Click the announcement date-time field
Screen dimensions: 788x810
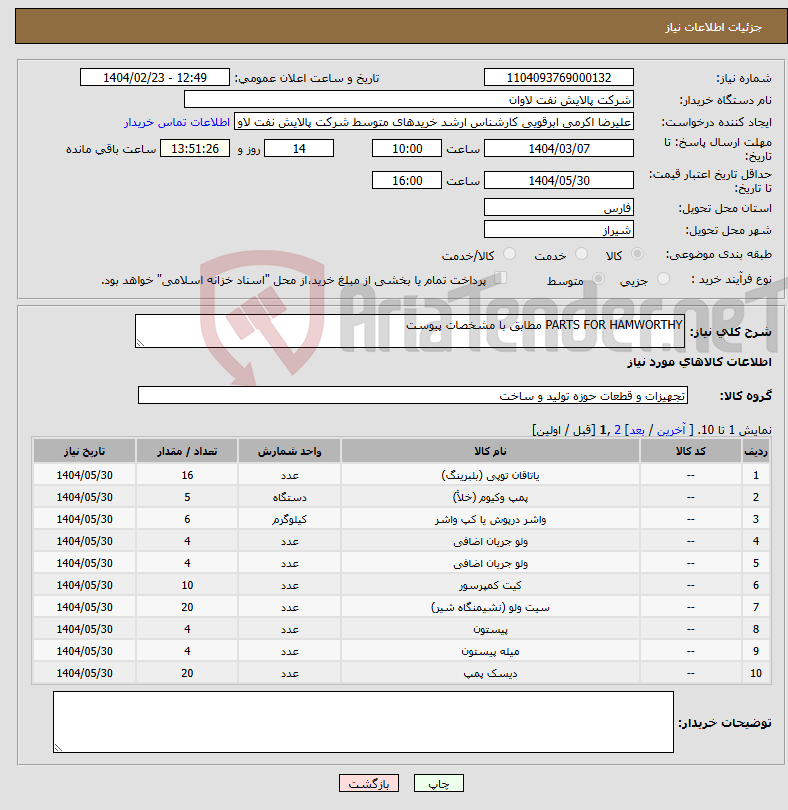tap(154, 77)
